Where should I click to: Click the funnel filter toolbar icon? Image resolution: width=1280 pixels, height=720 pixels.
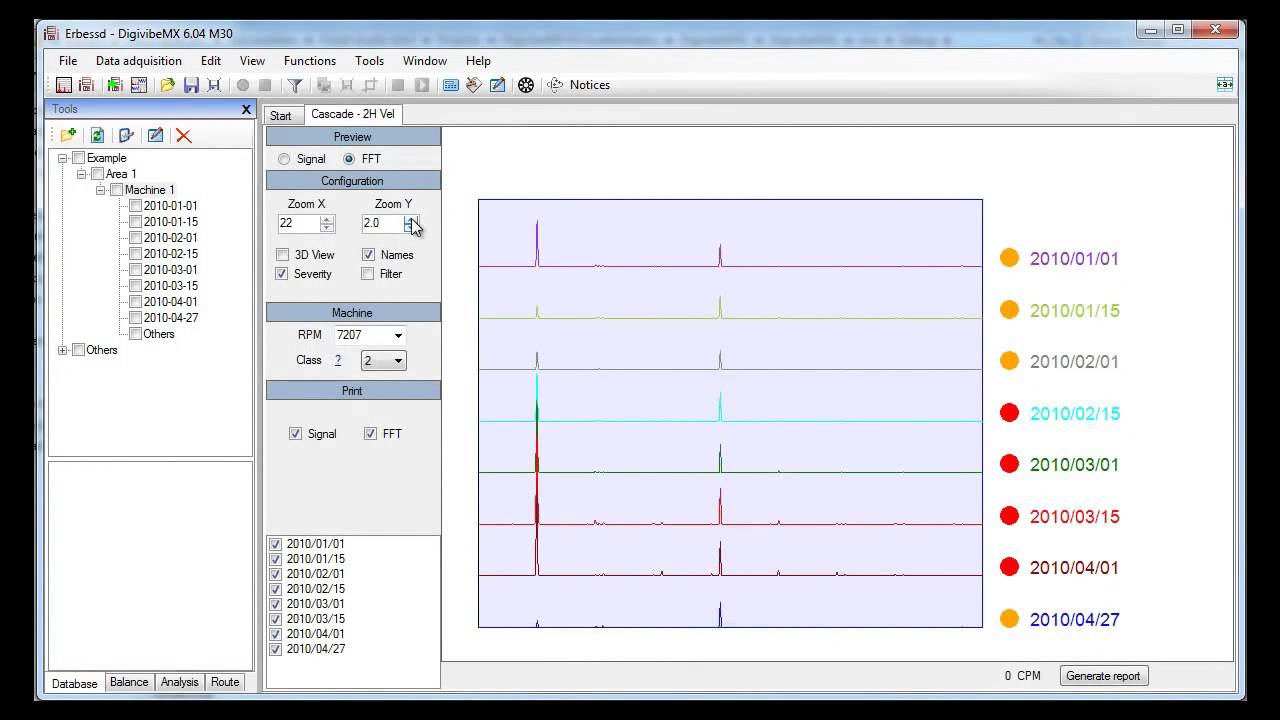295,85
